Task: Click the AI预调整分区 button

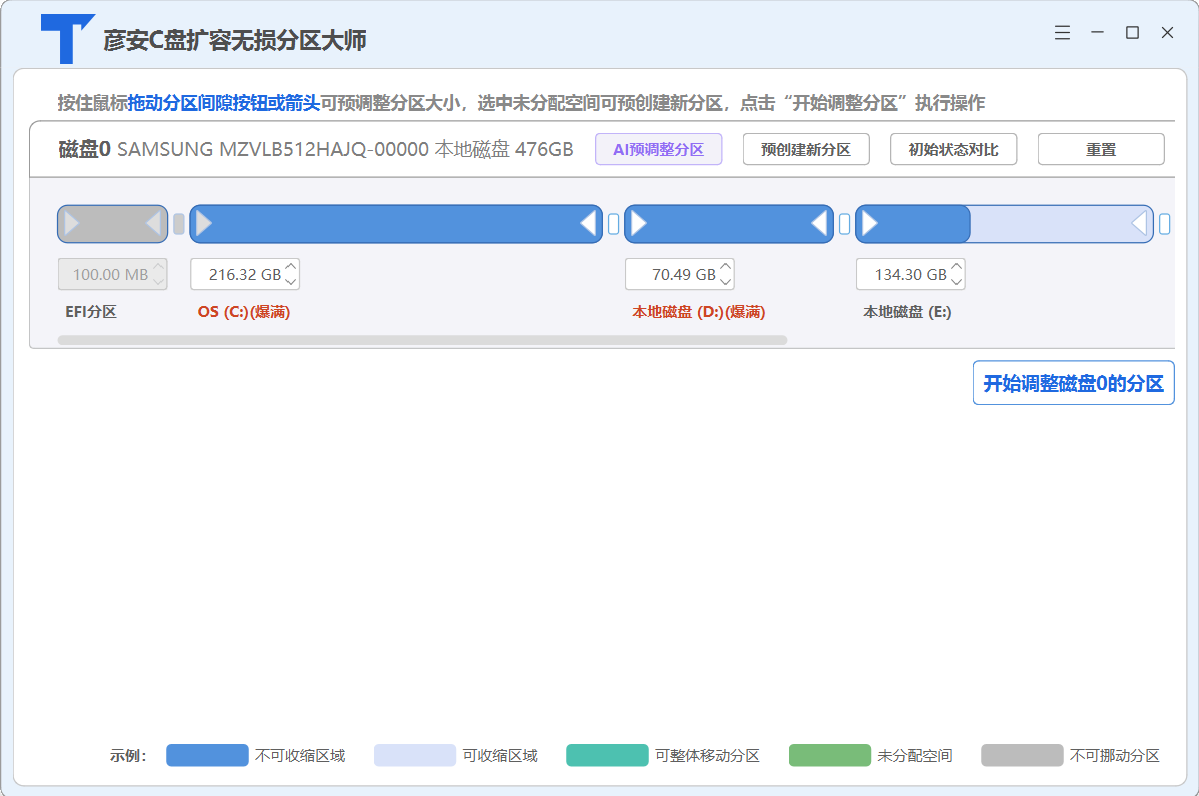Action: coord(658,149)
